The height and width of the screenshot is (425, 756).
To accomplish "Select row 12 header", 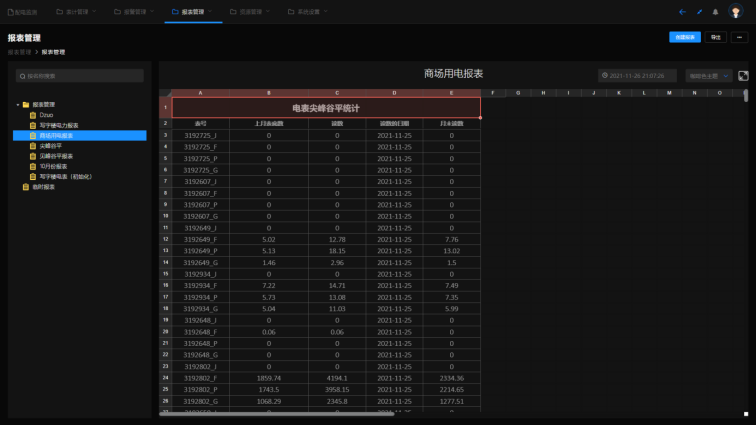I will (x=165, y=239).
